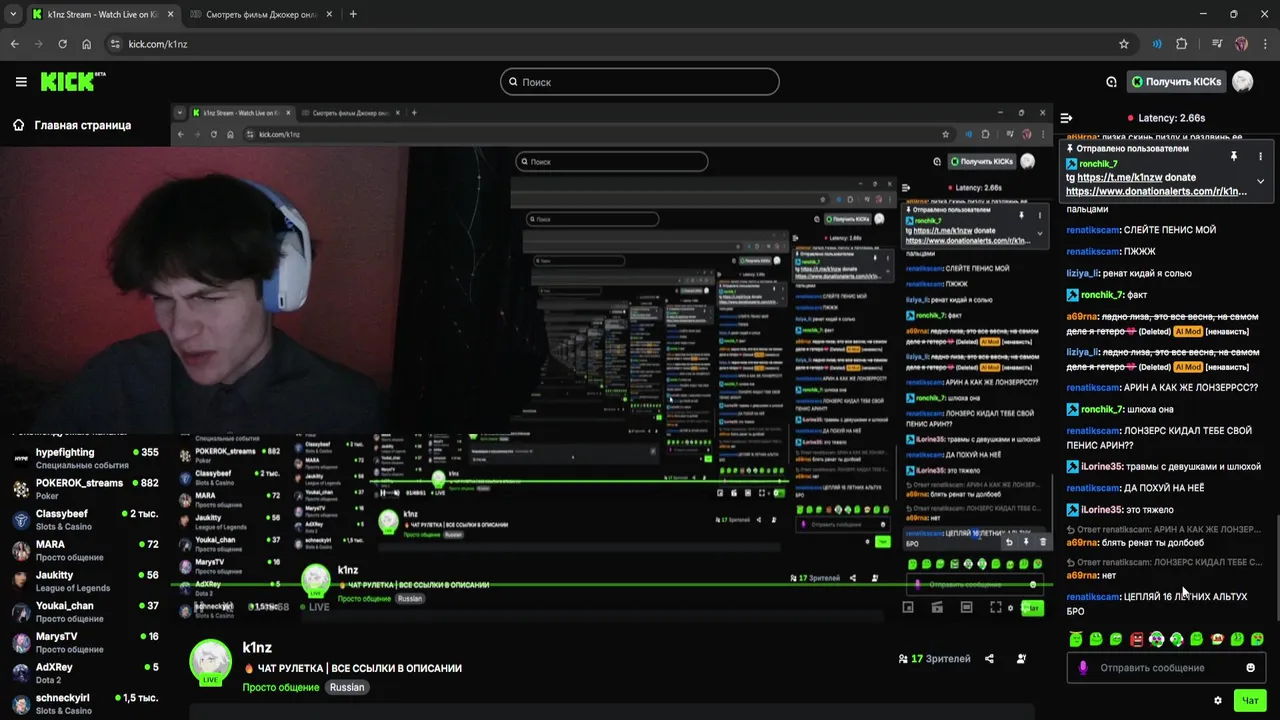The width and height of the screenshot is (1280, 720).
Task: Open the Chrome profile avatar
Action: [1241, 44]
